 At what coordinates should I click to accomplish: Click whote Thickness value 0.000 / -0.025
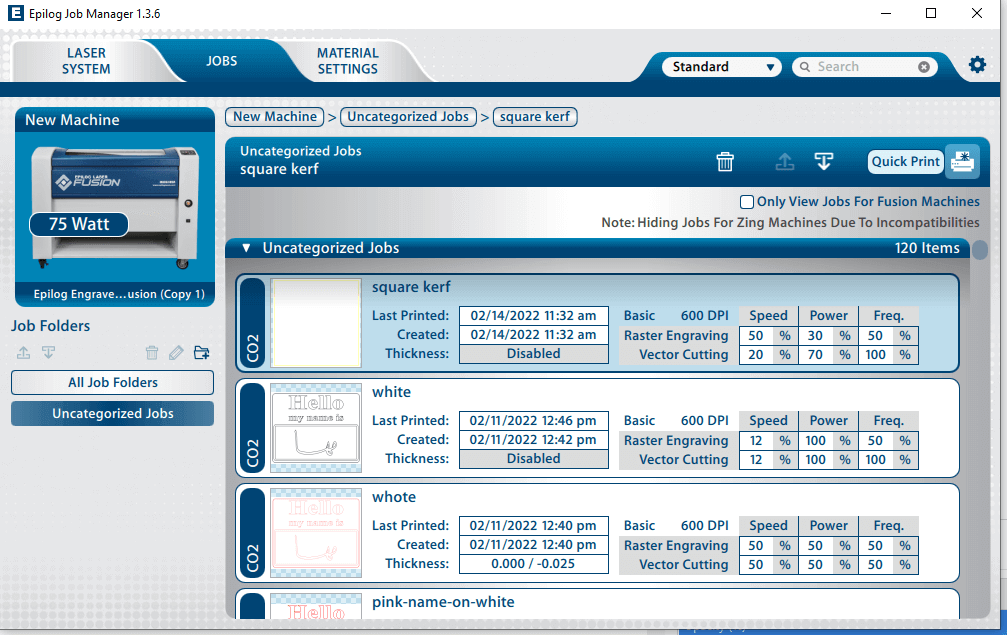pos(533,564)
